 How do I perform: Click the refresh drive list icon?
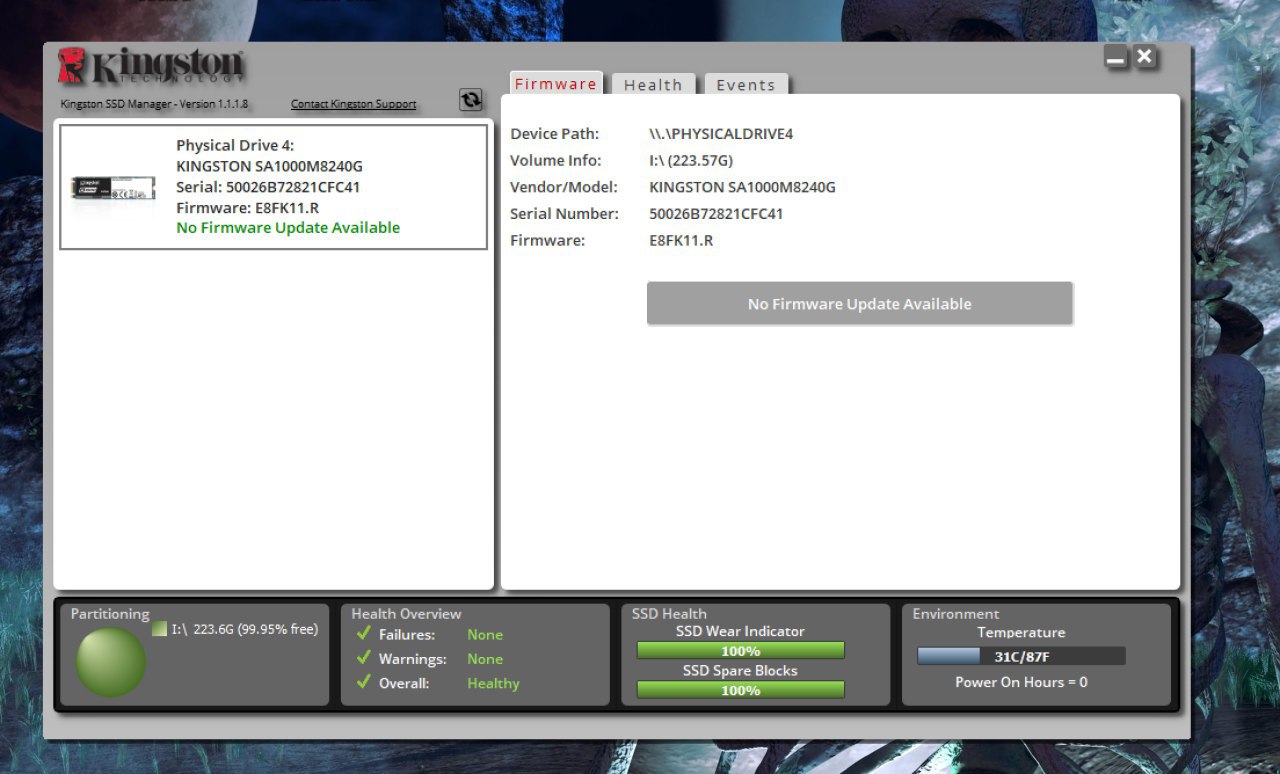[x=470, y=100]
